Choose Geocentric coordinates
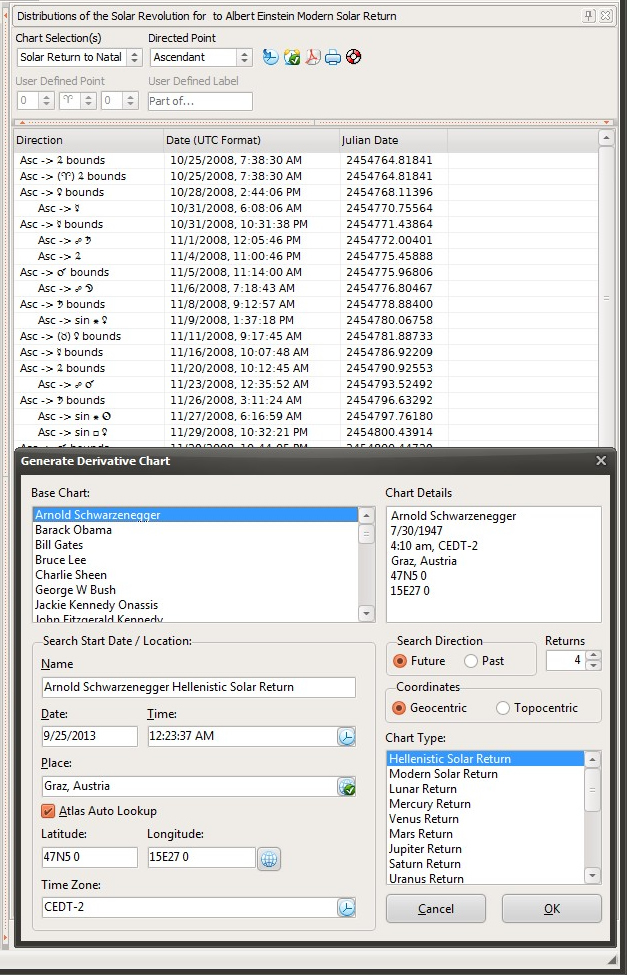 coord(430,708)
